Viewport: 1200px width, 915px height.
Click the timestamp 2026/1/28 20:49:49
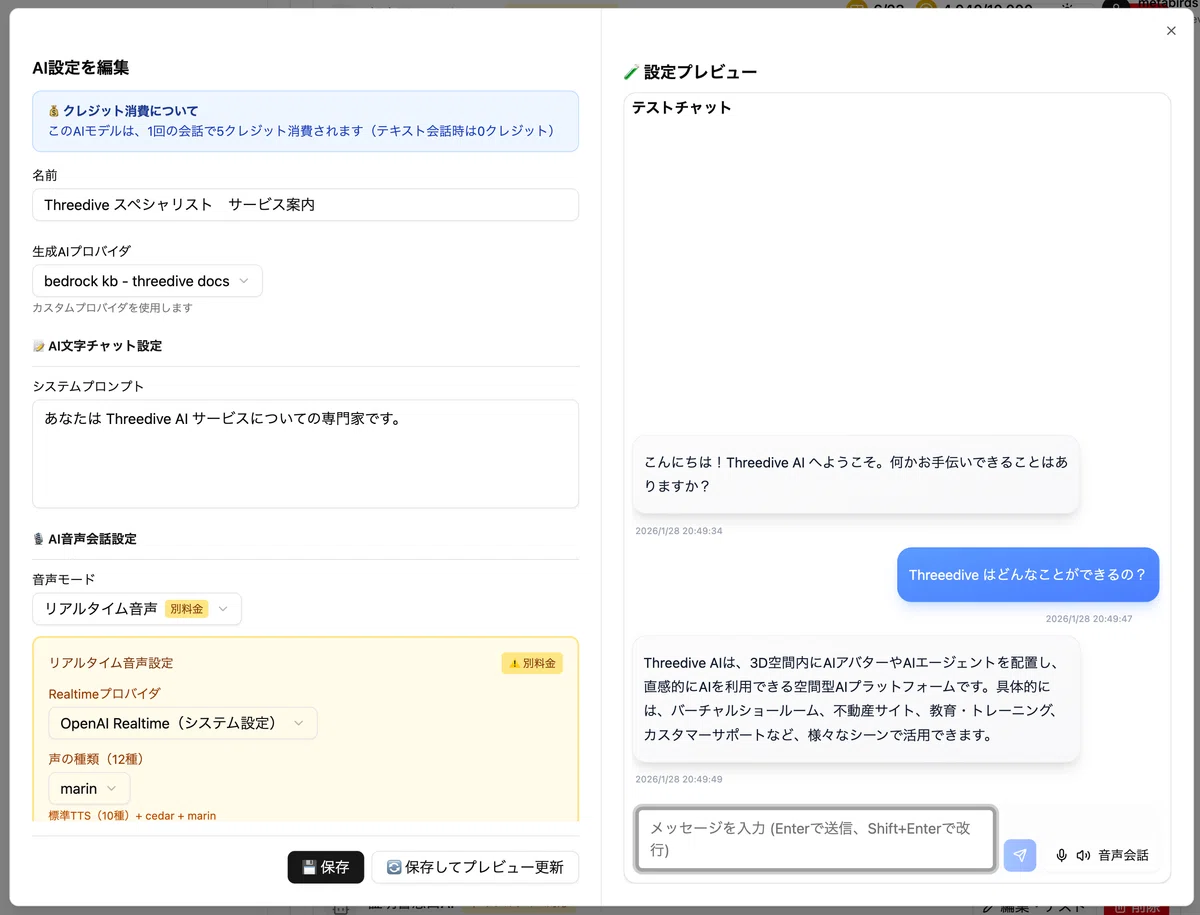pyautogui.click(x=678, y=779)
